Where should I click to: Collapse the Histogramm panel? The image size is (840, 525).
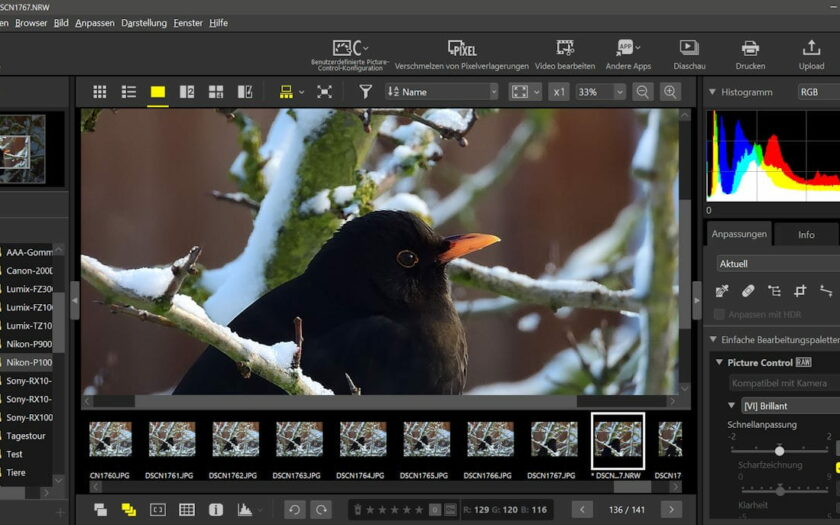click(712, 92)
